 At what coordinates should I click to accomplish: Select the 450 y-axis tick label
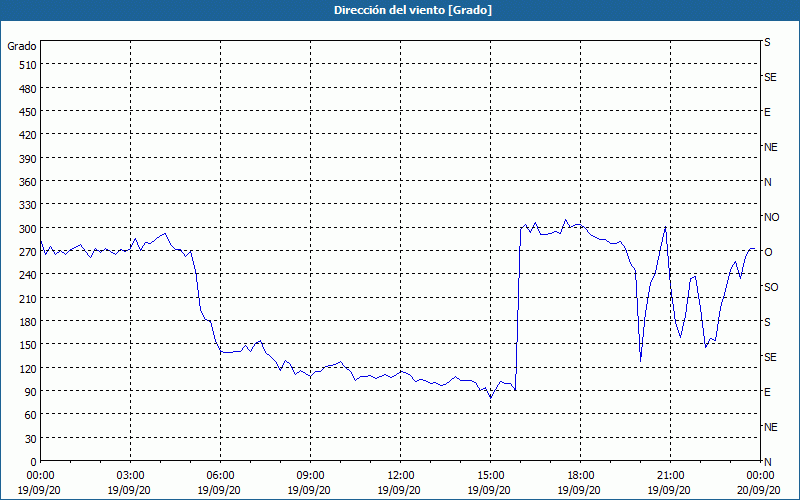click(28, 112)
